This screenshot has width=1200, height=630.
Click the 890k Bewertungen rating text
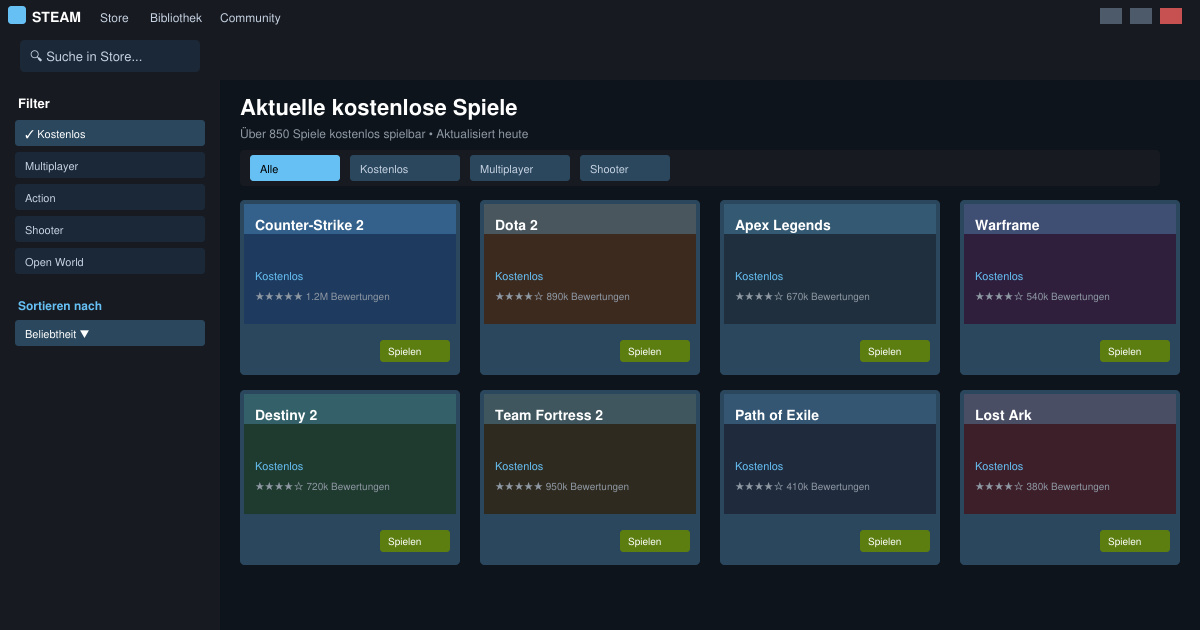coord(588,297)
